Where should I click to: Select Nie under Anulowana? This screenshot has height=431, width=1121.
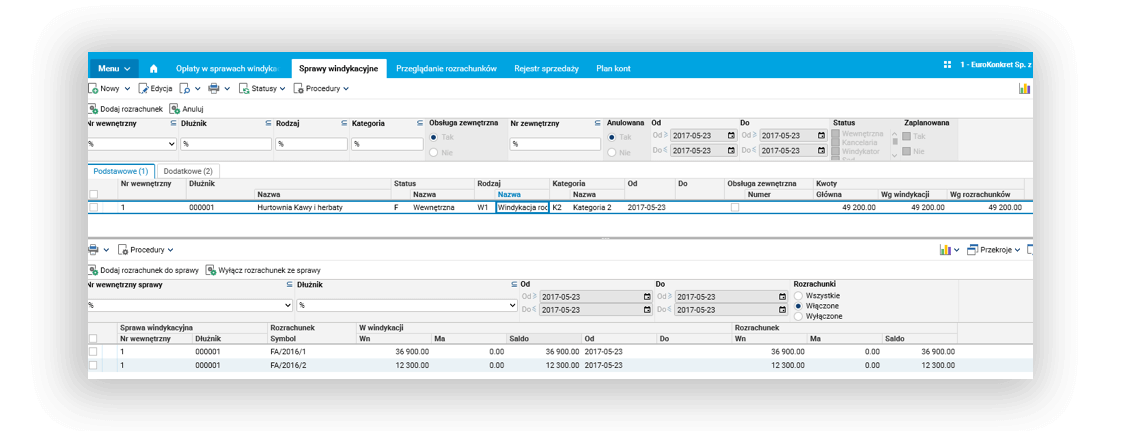point(611,152)
